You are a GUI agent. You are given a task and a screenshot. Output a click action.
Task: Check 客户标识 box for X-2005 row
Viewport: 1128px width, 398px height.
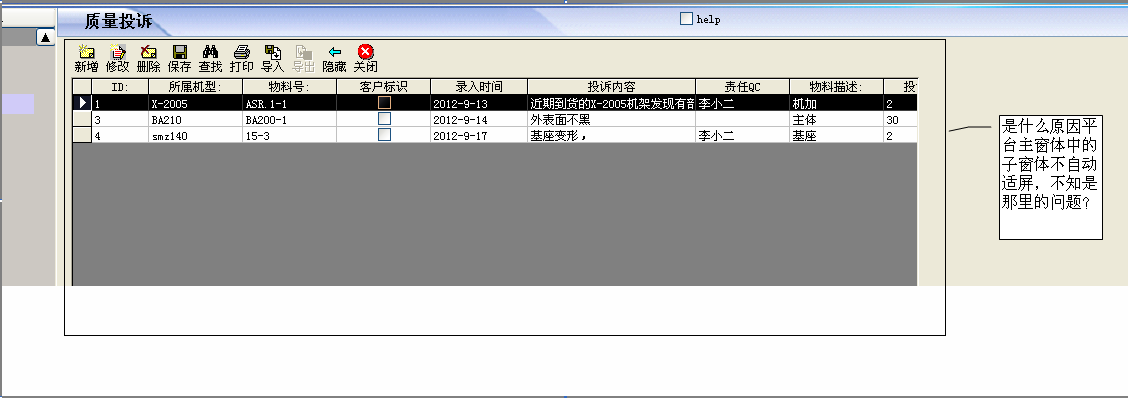click(385, 103)
